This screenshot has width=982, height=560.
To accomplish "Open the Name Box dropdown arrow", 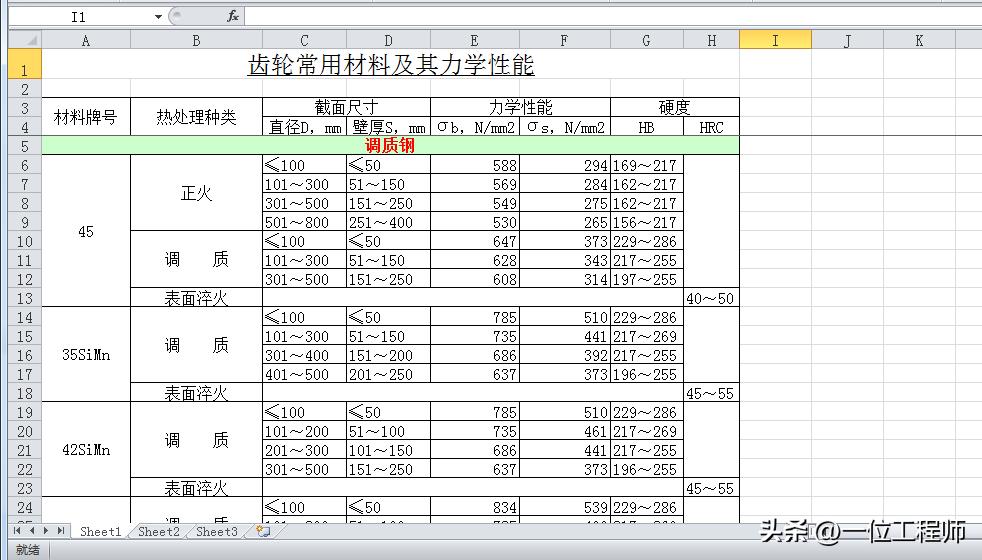I will (158, 17).
